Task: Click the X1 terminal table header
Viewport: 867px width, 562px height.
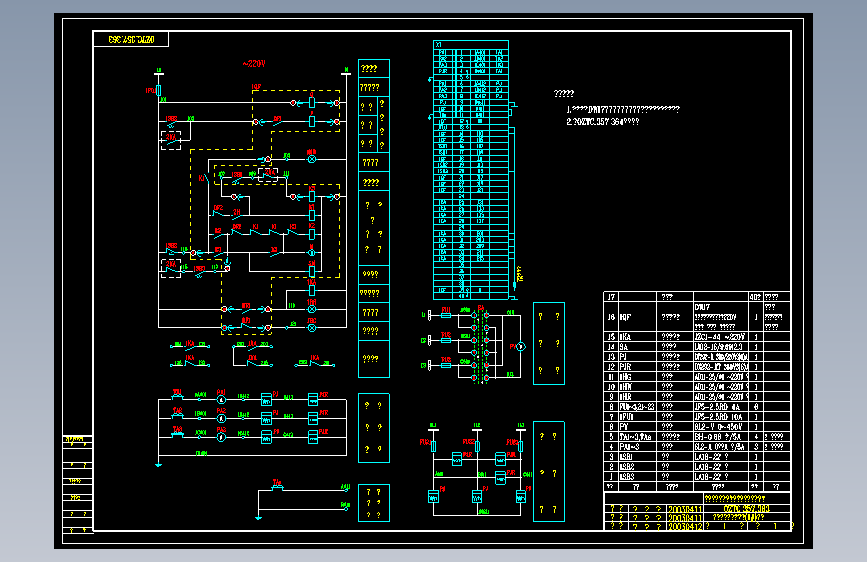Action: point(471,45)
